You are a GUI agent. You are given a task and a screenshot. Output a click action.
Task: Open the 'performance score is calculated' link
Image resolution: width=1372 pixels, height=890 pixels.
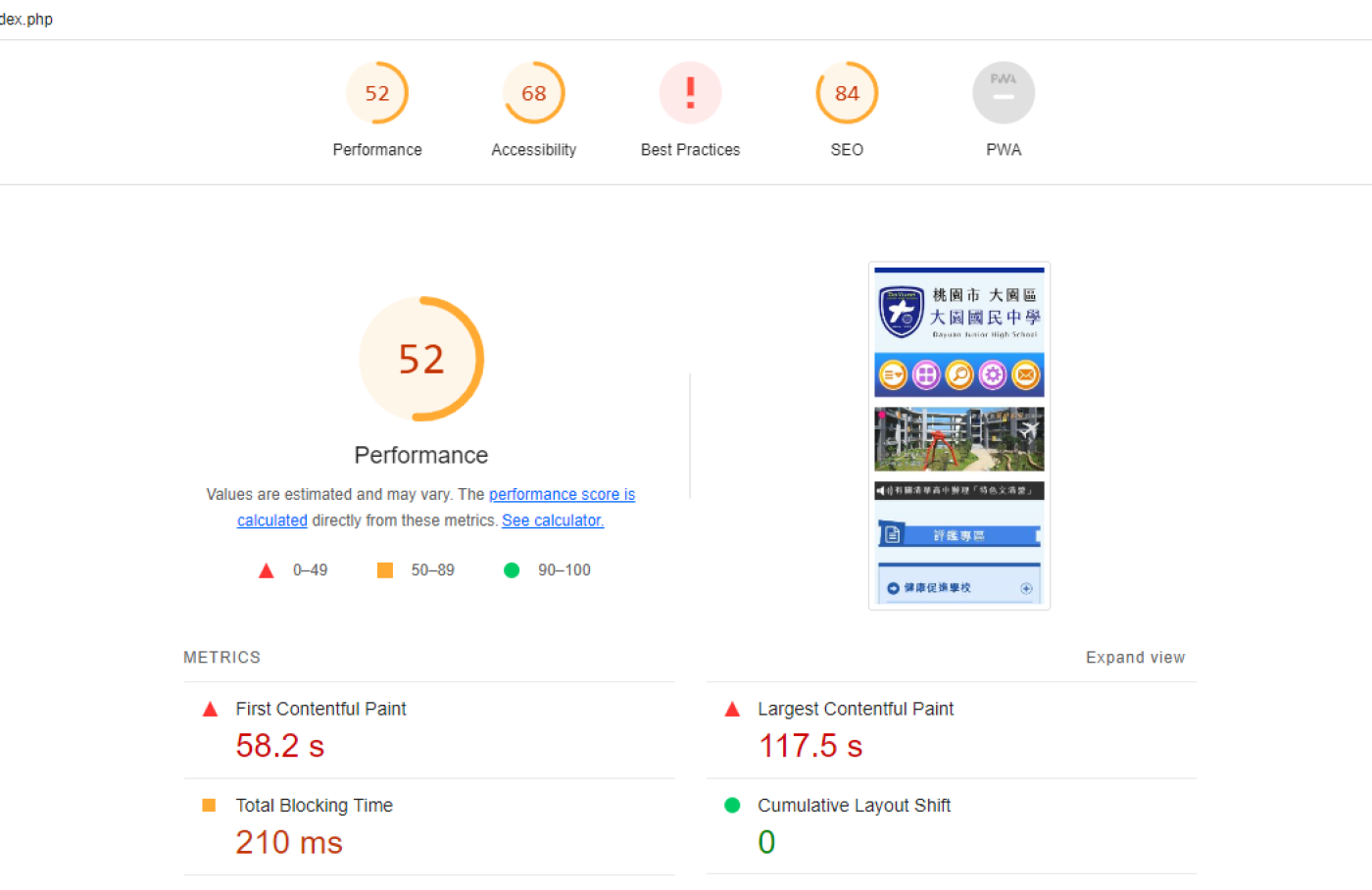point(562,495)
